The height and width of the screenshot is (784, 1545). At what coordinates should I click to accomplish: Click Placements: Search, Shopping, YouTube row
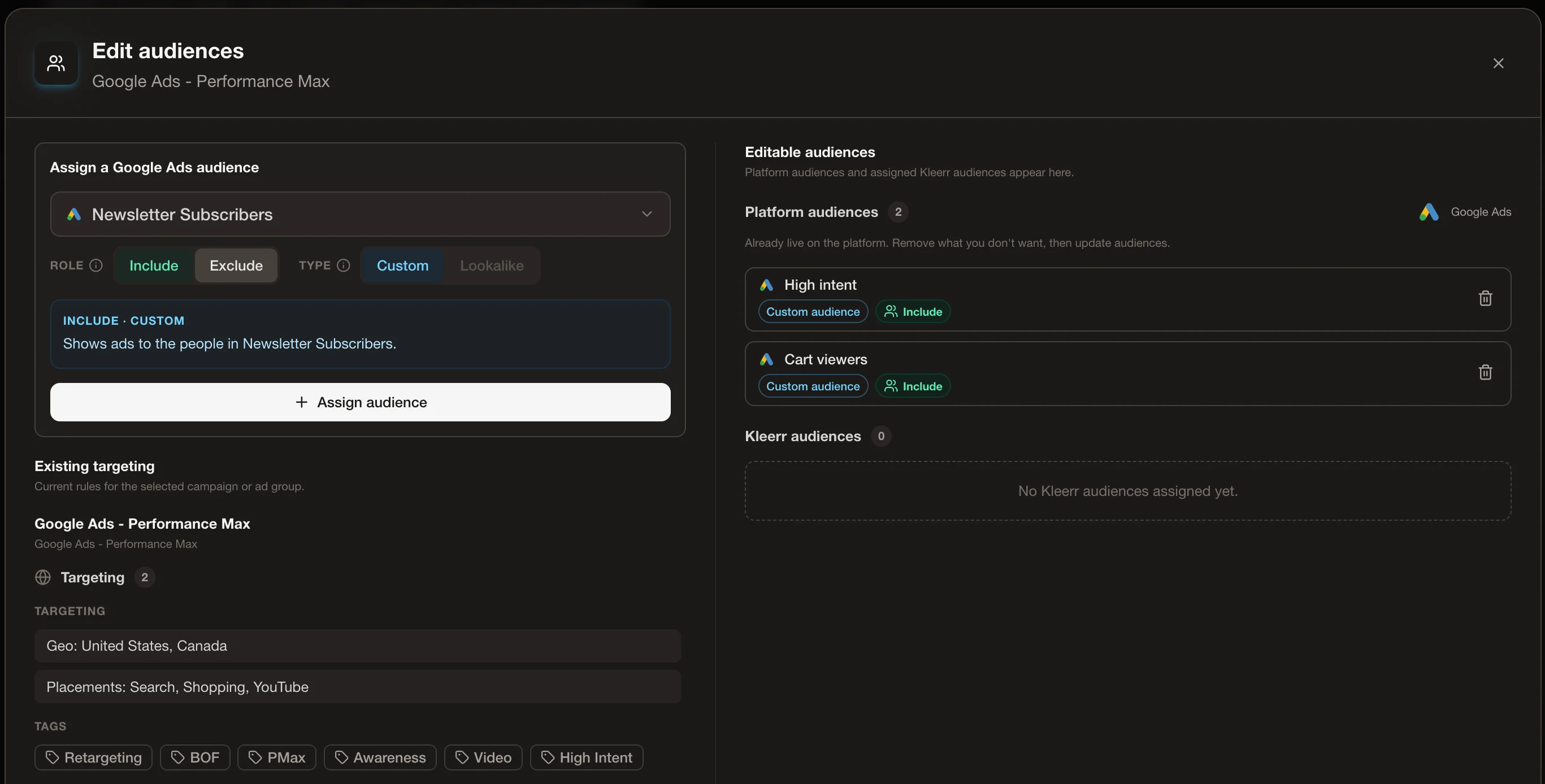tap(358, 687)
